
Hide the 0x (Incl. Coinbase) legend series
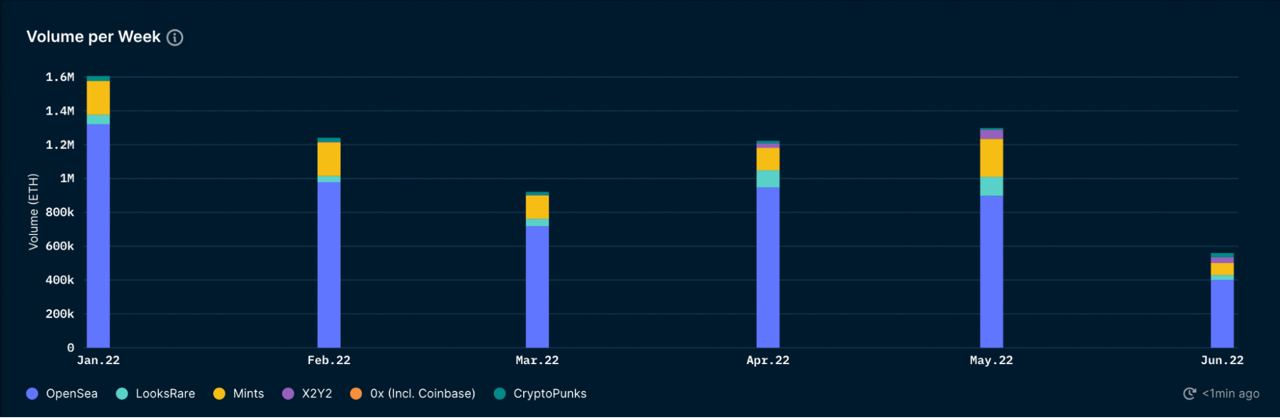pos(422,394)
